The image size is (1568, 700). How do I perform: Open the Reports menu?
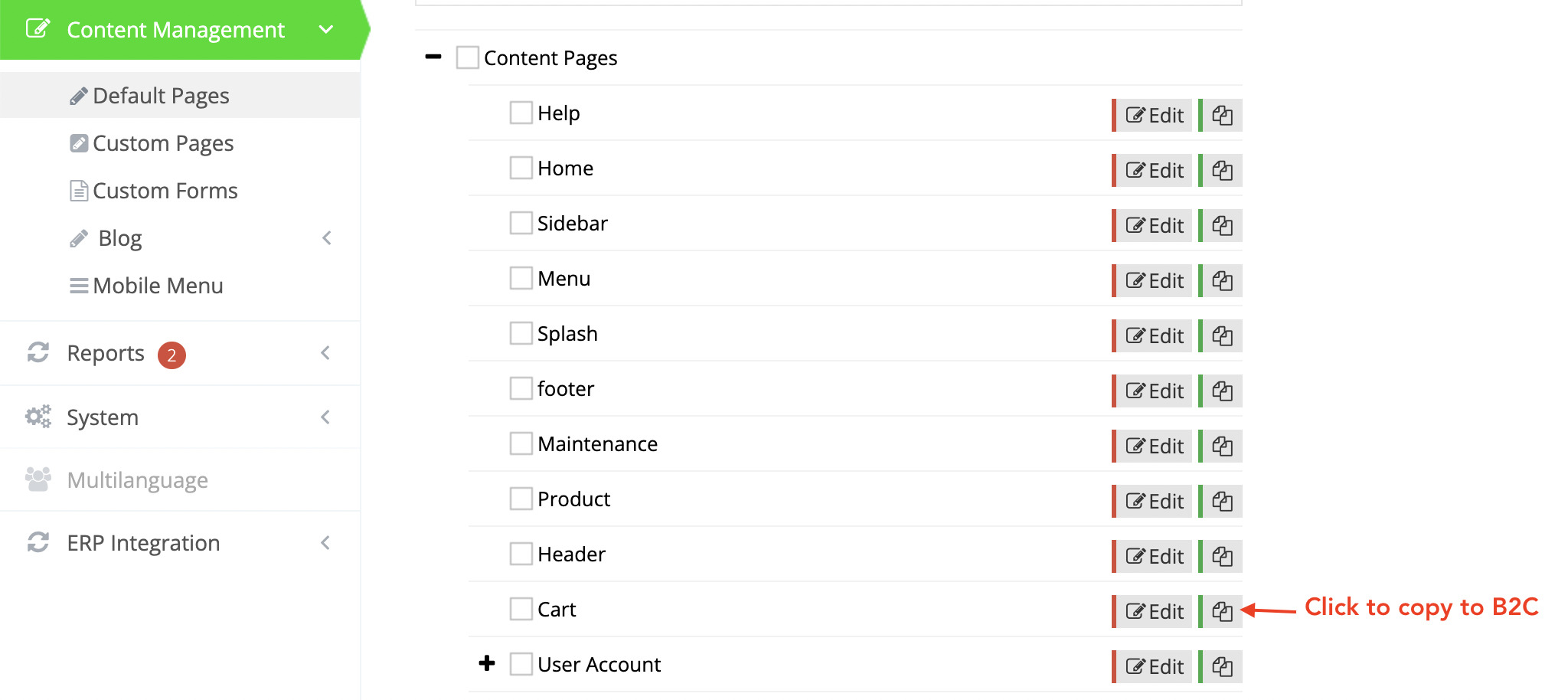[x=105, y=353]
